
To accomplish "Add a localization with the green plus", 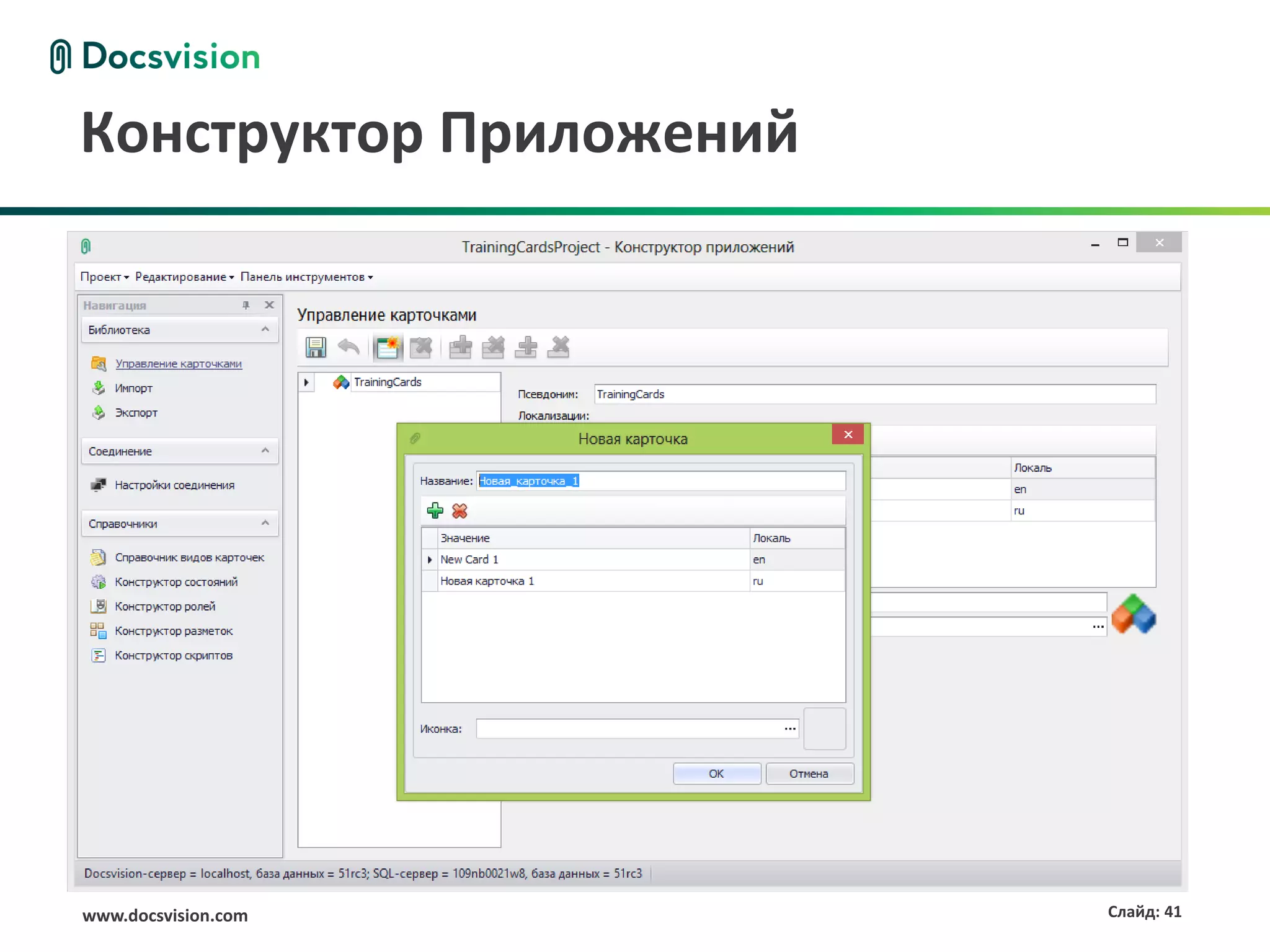I will (435, 511).
